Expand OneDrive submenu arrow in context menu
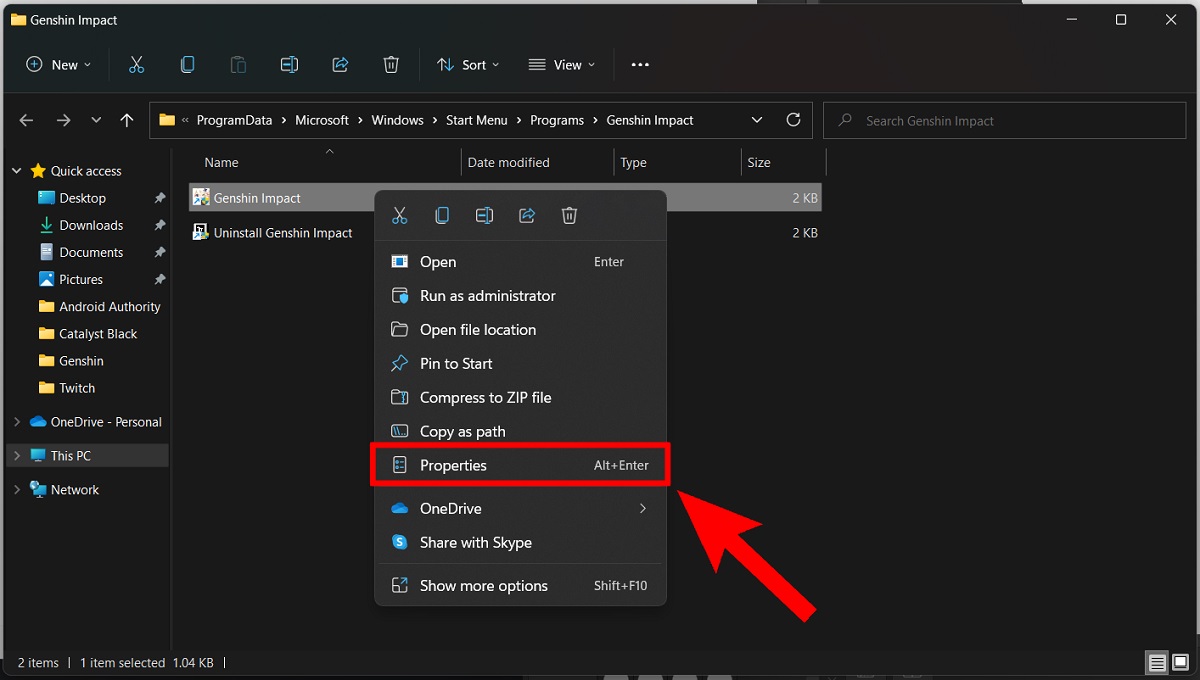This screenshot has width=1200, height=680. 642,509
